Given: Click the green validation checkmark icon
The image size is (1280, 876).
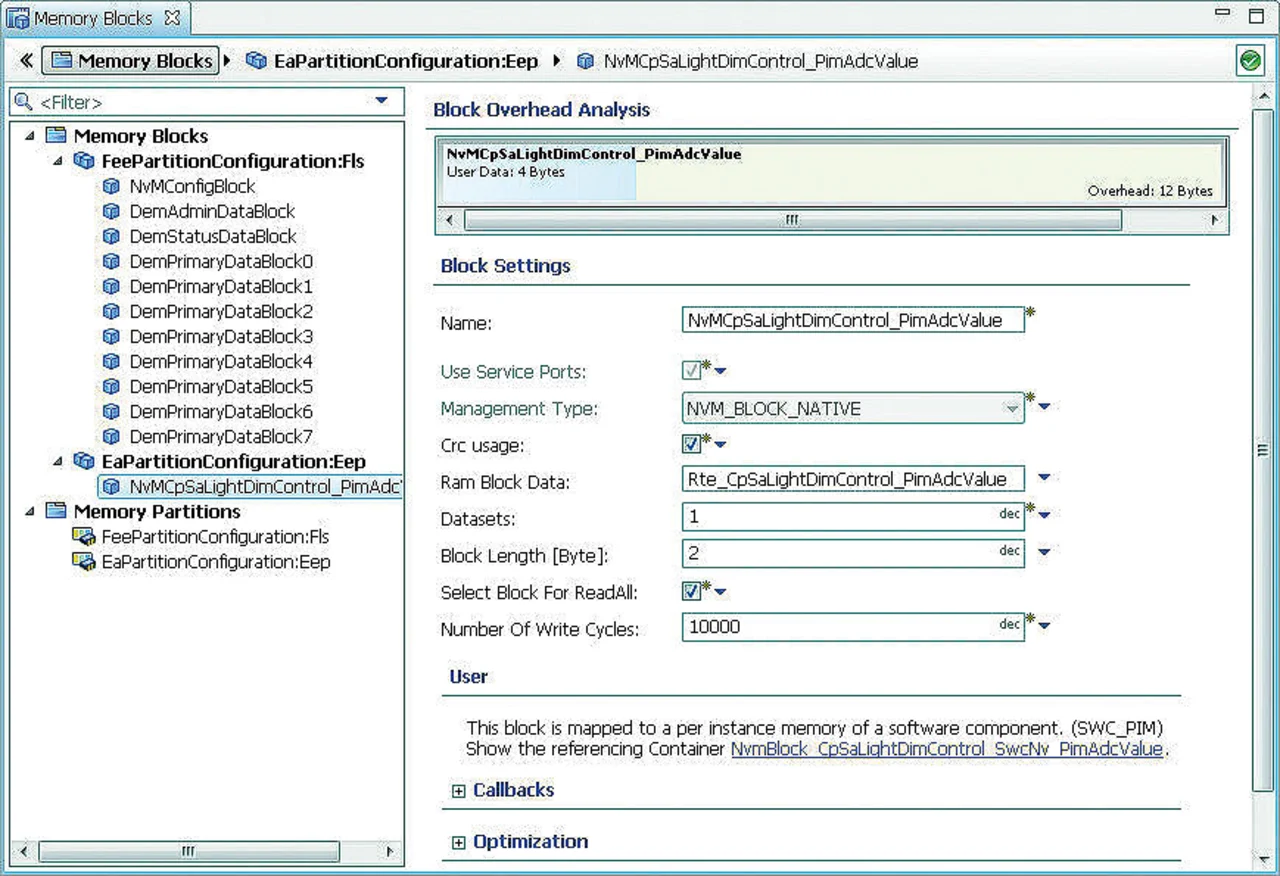Looking at the screenshot, I should pyautogui.click(x=1250, y=61).
